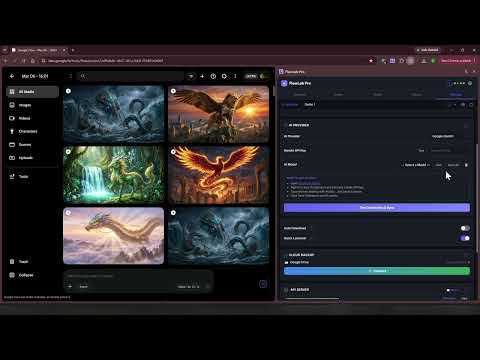Select the last tab in FlowLab panel
Viewport: 480px width, 360px height.
[x=456, y=95]
